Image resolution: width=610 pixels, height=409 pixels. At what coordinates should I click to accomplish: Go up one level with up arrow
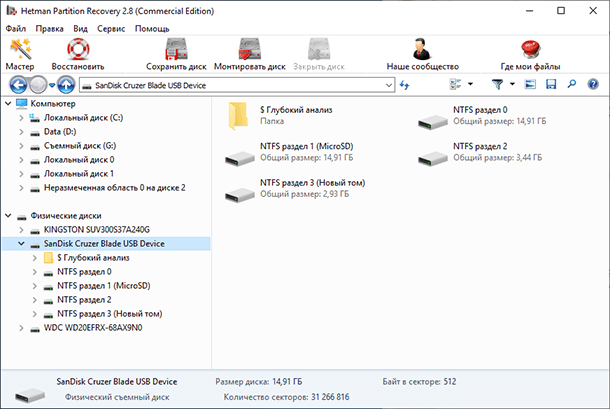[66, 85]
